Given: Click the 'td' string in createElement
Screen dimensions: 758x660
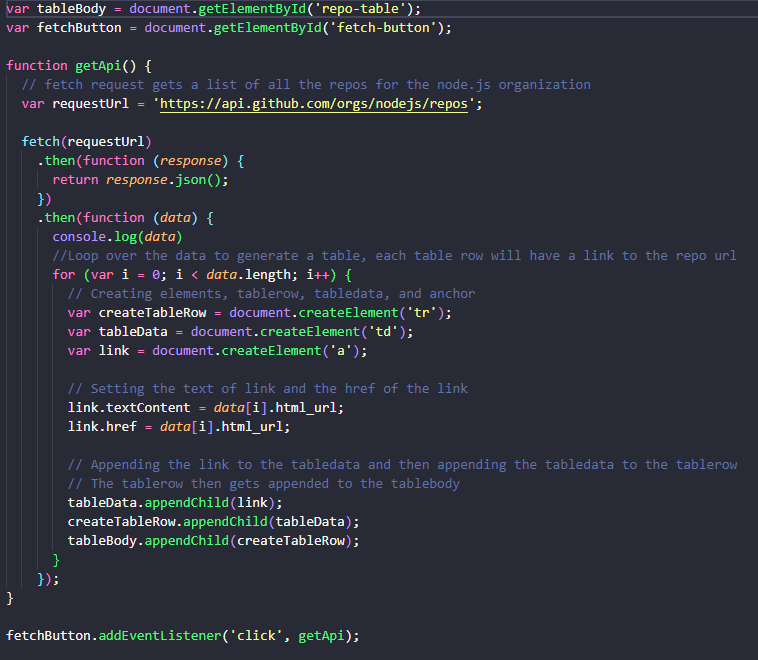Looking at the screenshot, I should tap(383, 332).
